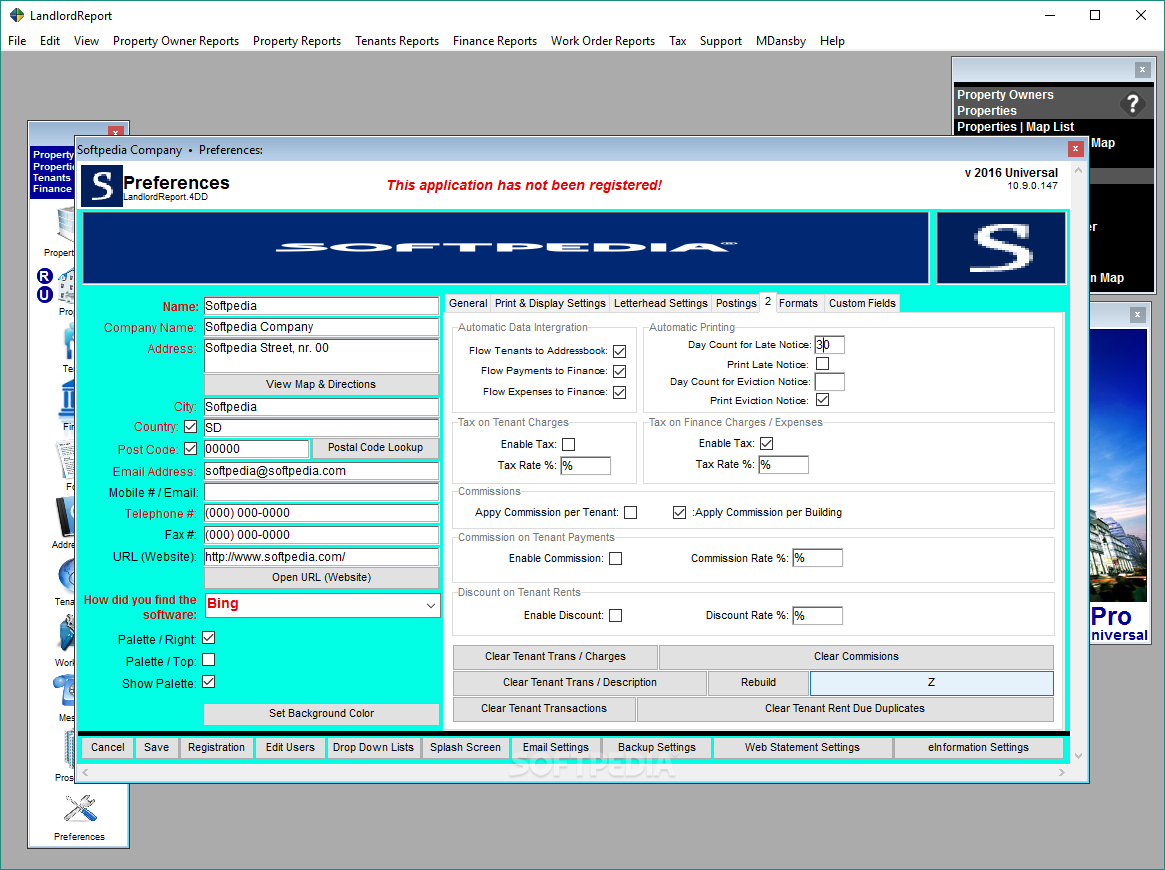The height and width of the screenshot is (870, 1165).
Task: Switch to Letterhead Settings tab
Action: click(x=661, y=303)
